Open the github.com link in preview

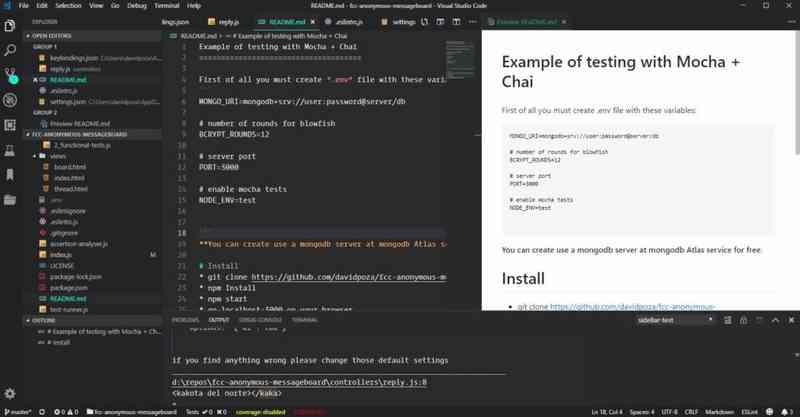click(x=632, y=306)
